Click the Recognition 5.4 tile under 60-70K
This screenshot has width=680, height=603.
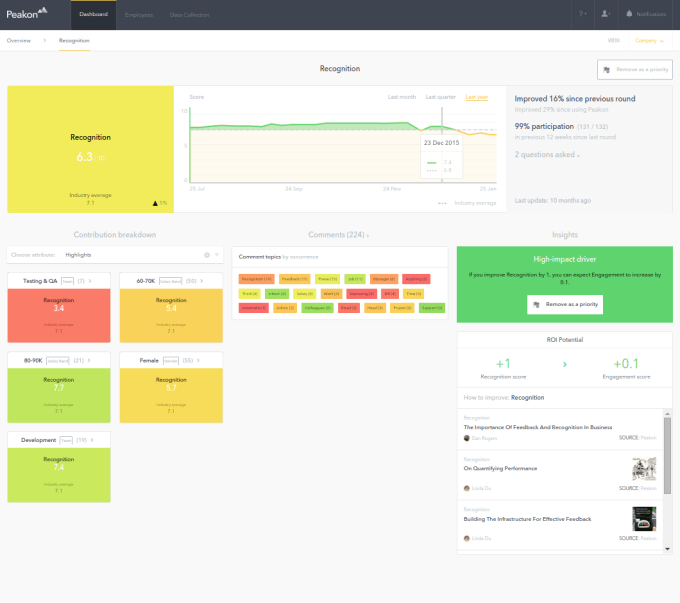pos(171,316)
